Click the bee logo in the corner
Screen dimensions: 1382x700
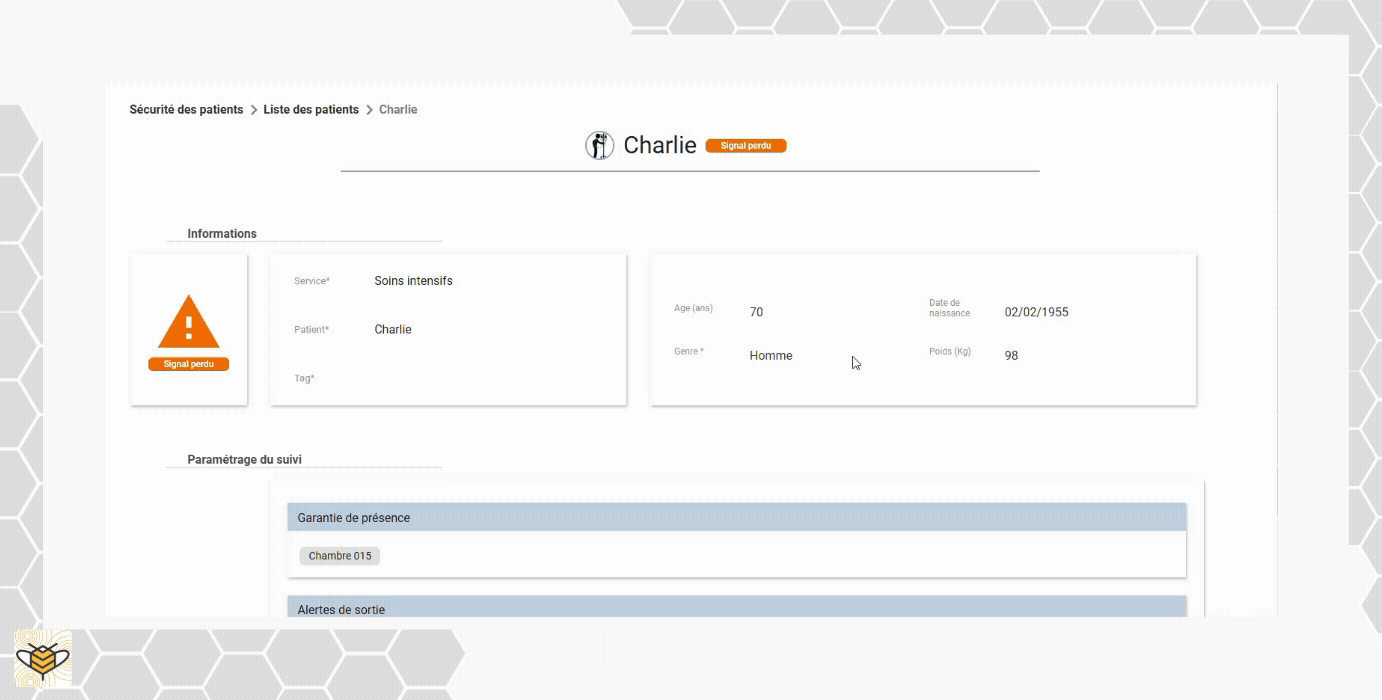click(43, 658)
